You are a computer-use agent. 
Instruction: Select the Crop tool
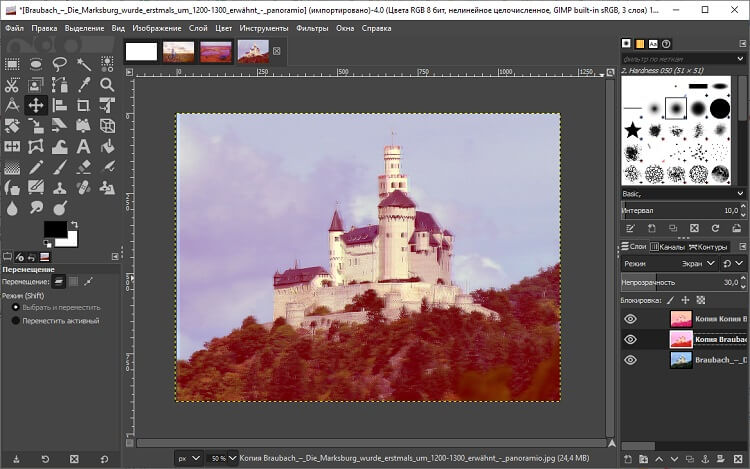[x=84, y=105]
